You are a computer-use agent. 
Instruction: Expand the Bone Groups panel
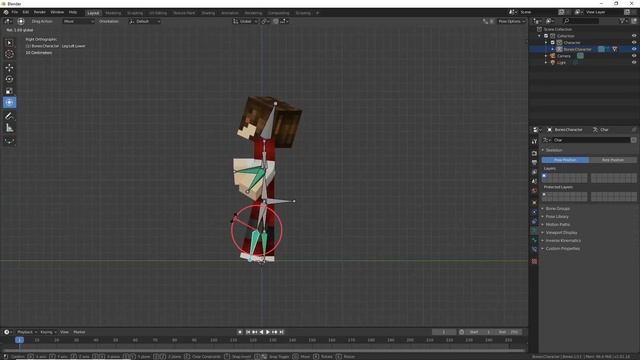(x=558, y=209)
